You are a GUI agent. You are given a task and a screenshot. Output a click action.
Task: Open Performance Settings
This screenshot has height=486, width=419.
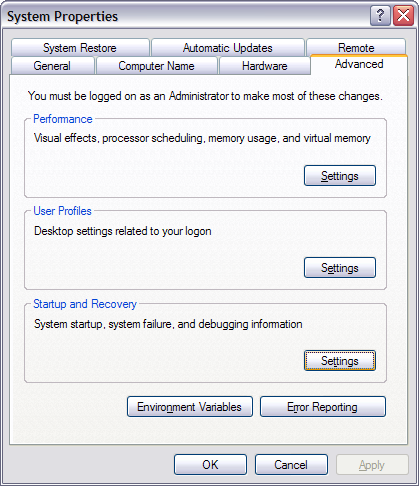(x=340, y=176)
